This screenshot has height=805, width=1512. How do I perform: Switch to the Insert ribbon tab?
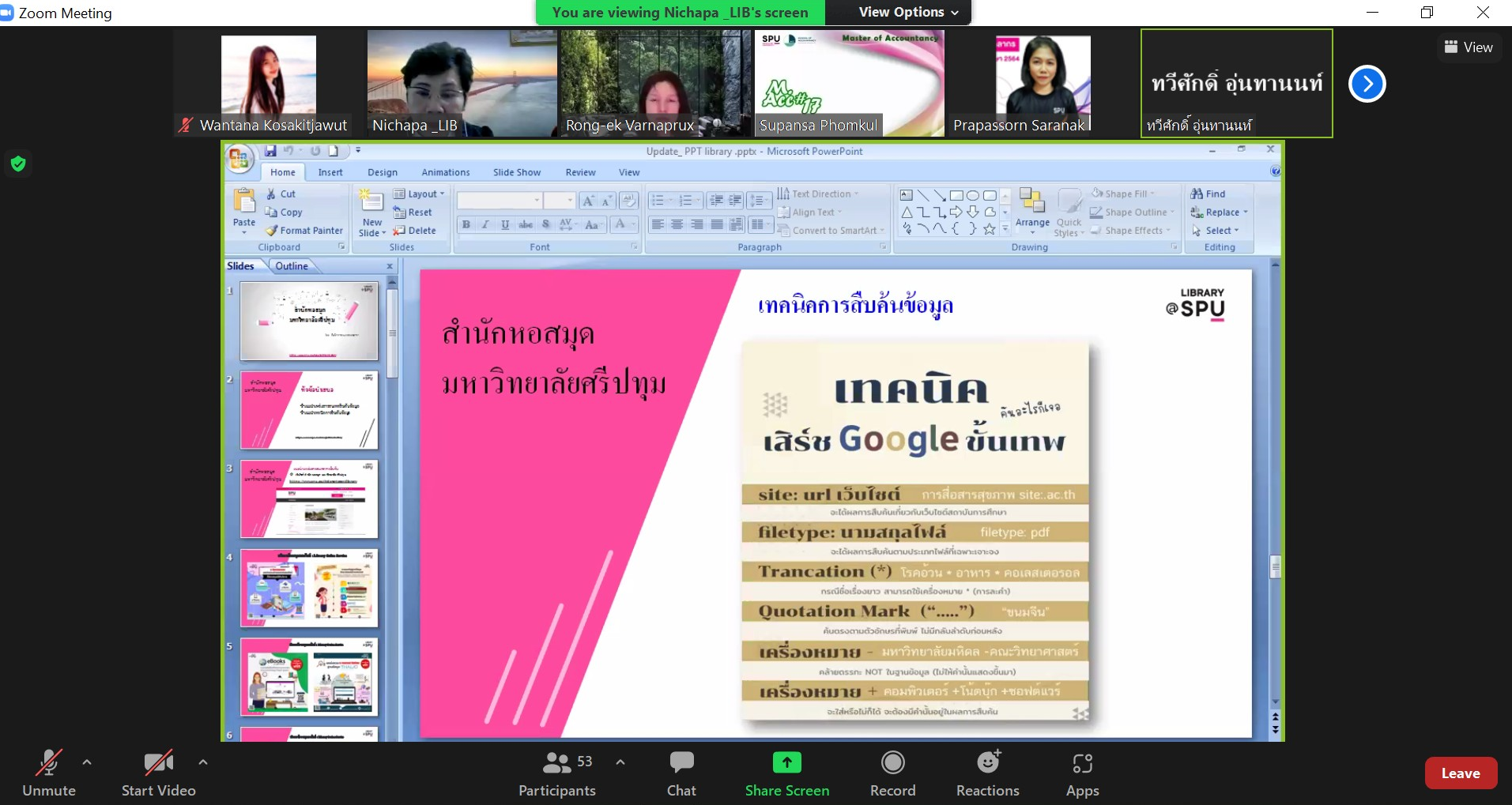(330, 172)
